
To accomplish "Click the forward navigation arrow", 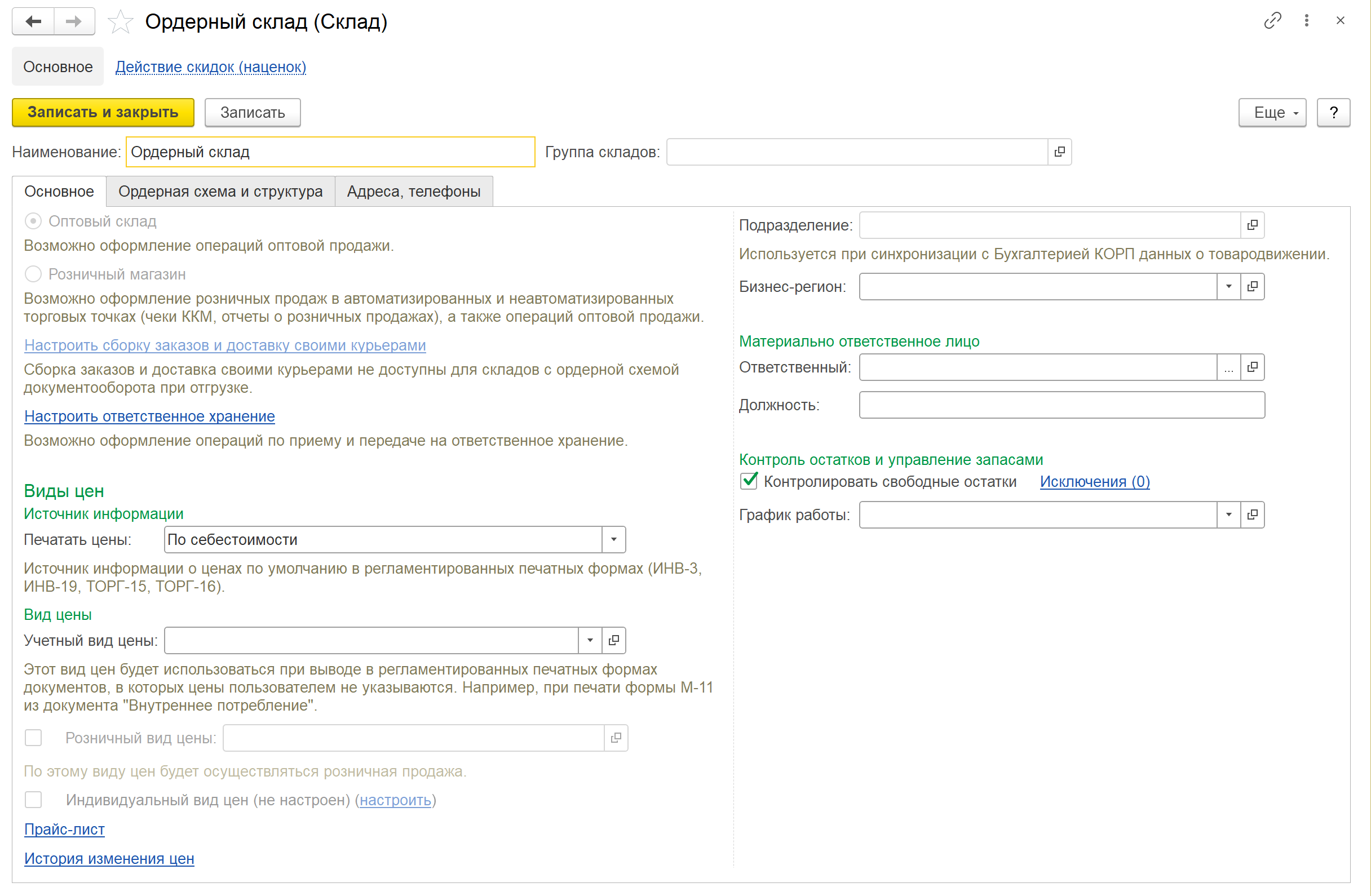I will (x=74, y=22).
